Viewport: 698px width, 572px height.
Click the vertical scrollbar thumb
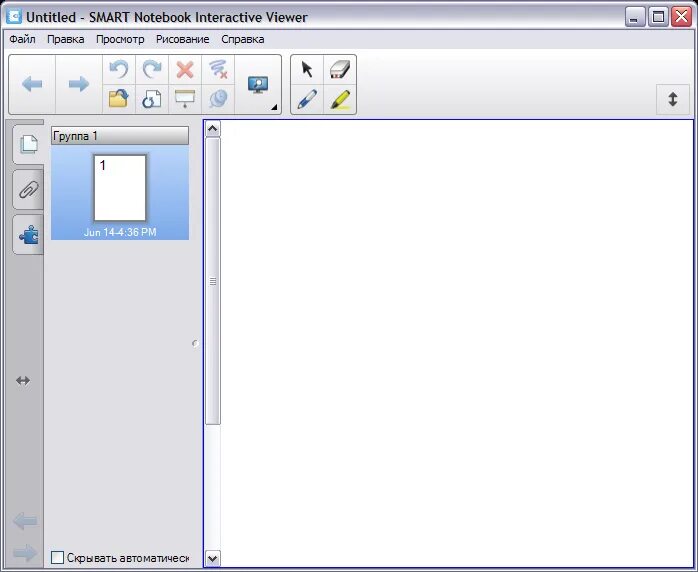(x=213, y=281)
